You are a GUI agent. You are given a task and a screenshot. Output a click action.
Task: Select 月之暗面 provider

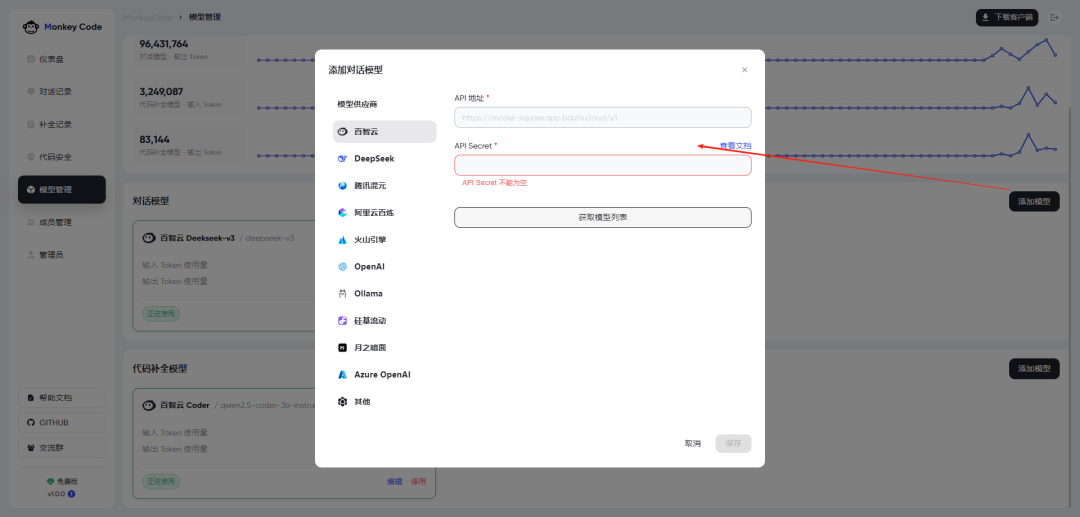[x=384, y=348]
